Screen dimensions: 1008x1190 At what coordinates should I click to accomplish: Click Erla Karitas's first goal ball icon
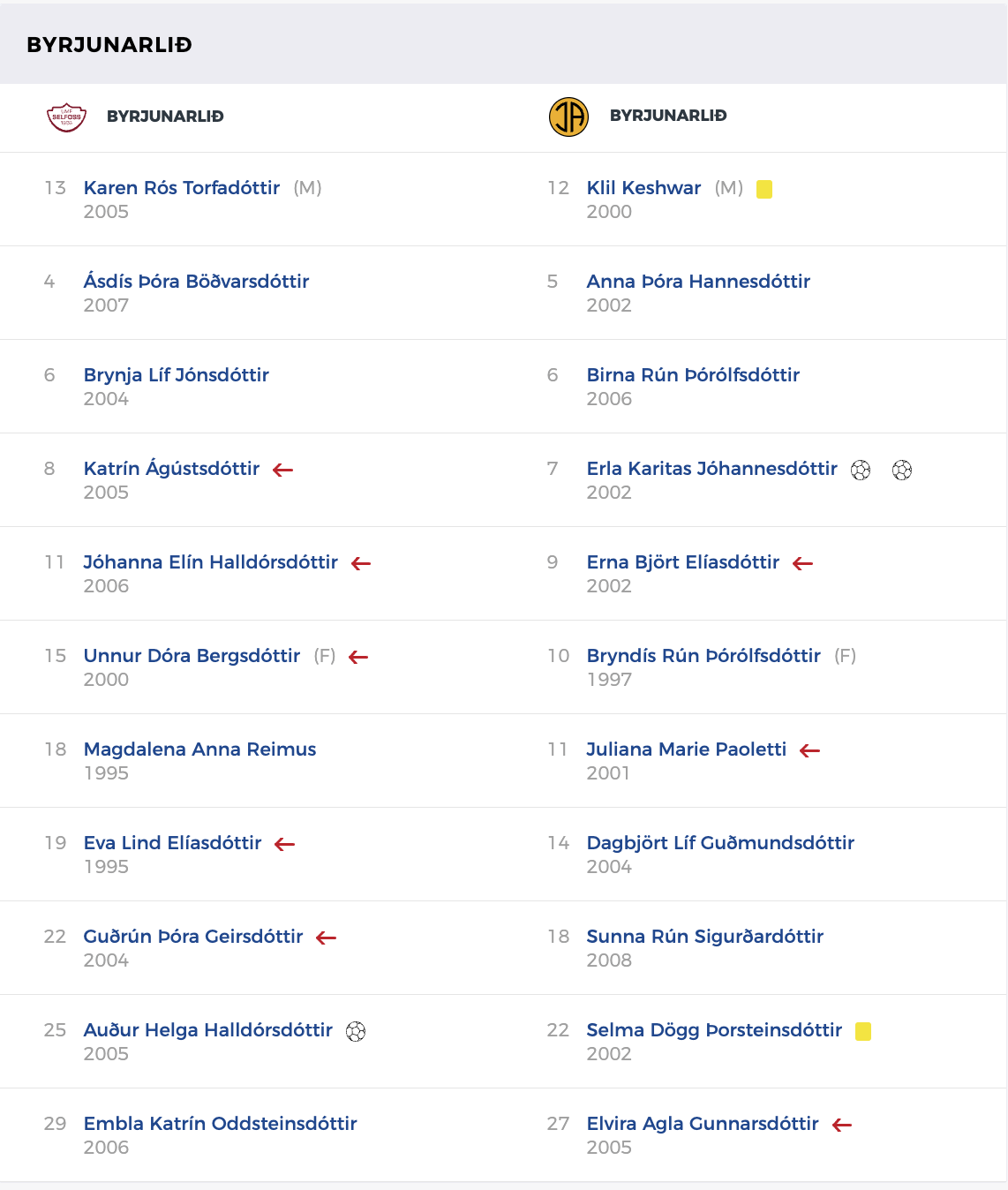861,470
